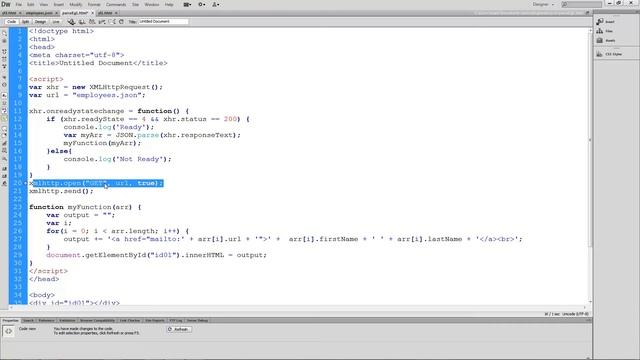The width and height of the screenshot is (640, 360).
Task: Open the Insert menu
Action: (x=59, y=4)
